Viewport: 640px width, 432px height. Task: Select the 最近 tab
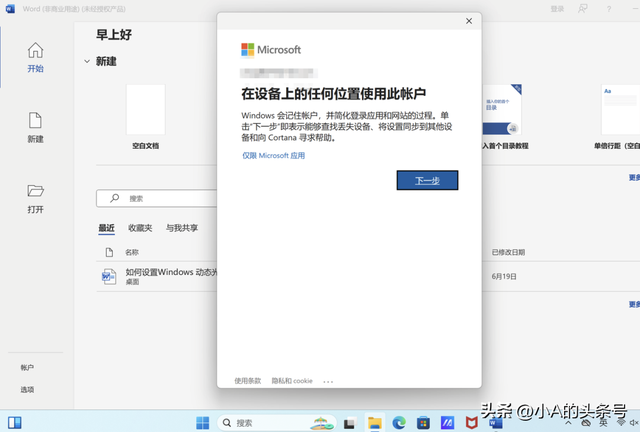106,228
